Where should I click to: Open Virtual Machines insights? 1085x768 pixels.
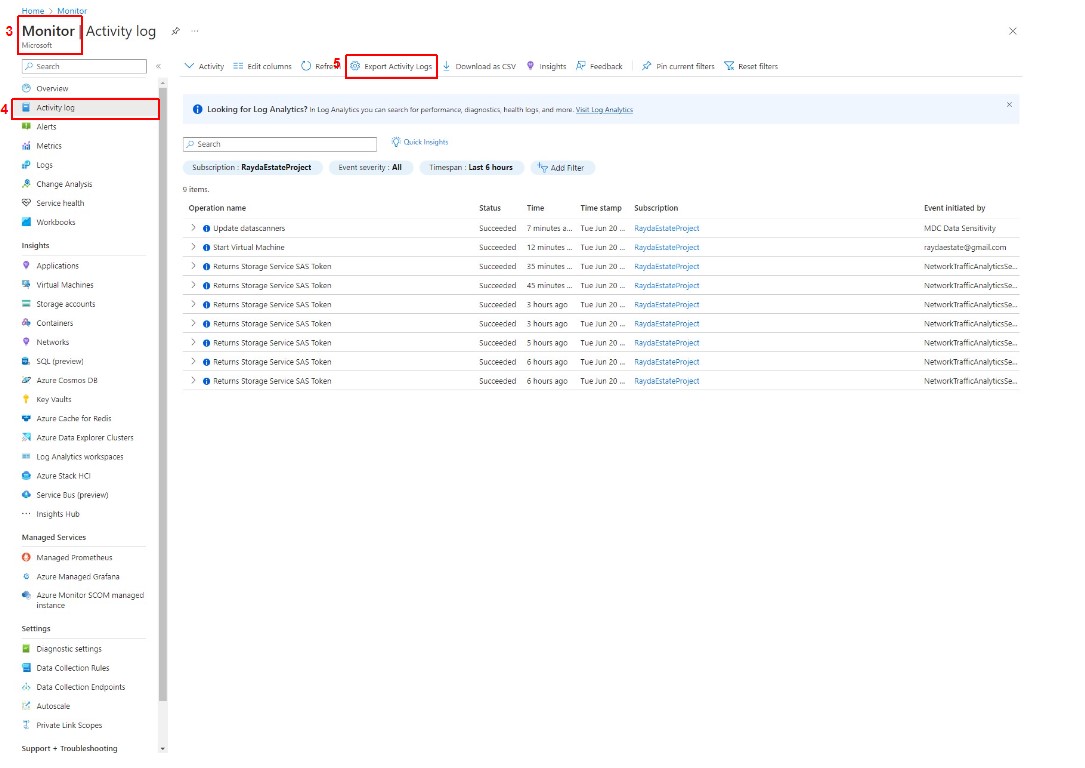coord(64,285)
